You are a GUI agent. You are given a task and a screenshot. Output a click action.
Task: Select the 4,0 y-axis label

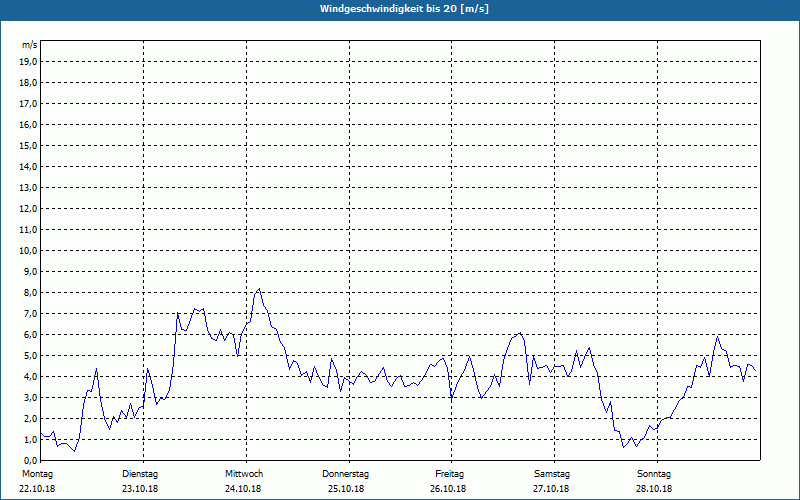click(31, 377)
